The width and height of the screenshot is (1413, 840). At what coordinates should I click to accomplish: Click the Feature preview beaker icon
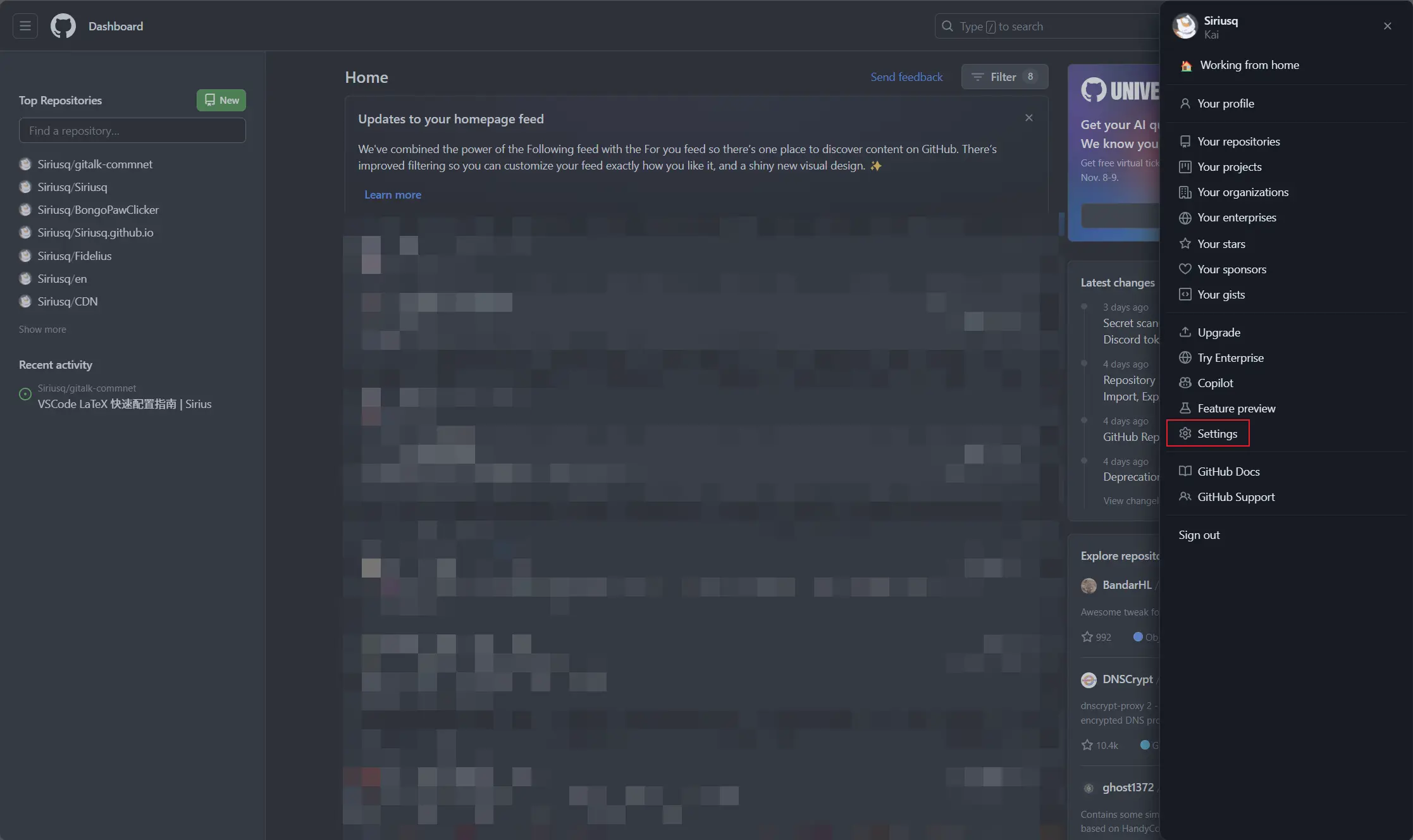tap(1185, 408)
